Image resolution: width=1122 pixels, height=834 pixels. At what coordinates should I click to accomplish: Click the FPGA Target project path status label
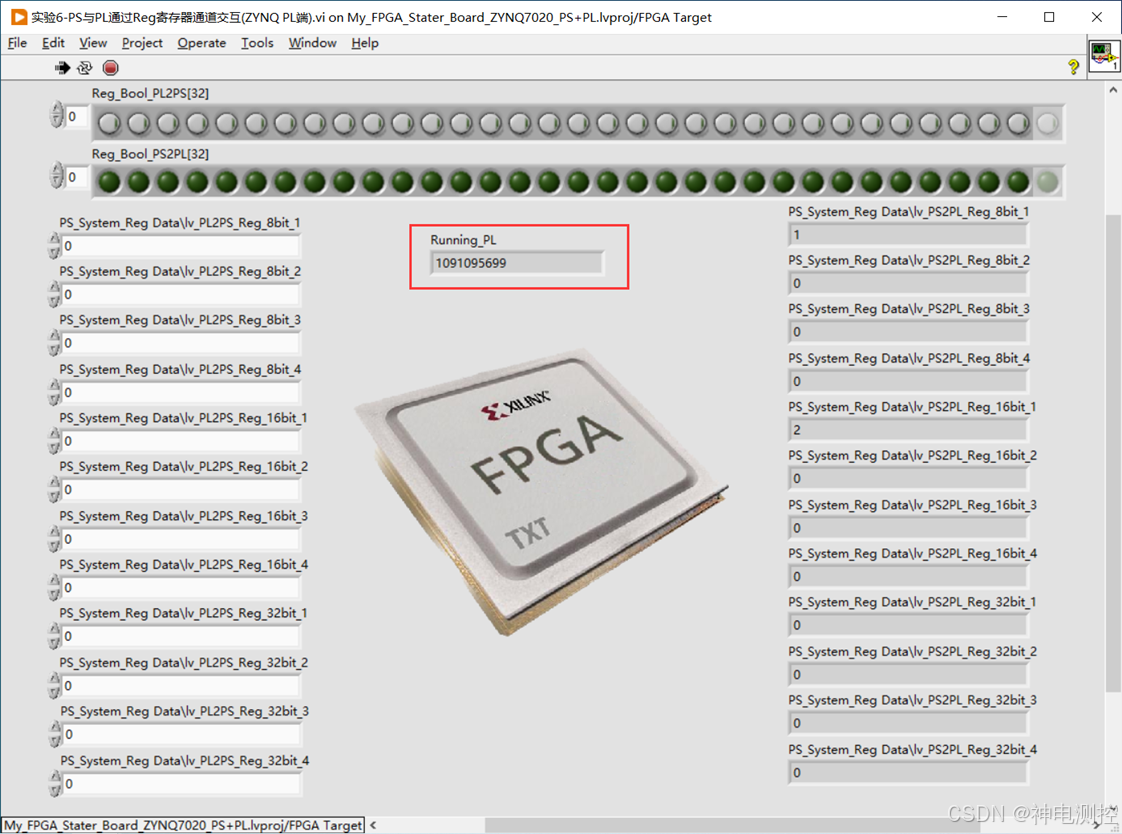click(183, 825)
